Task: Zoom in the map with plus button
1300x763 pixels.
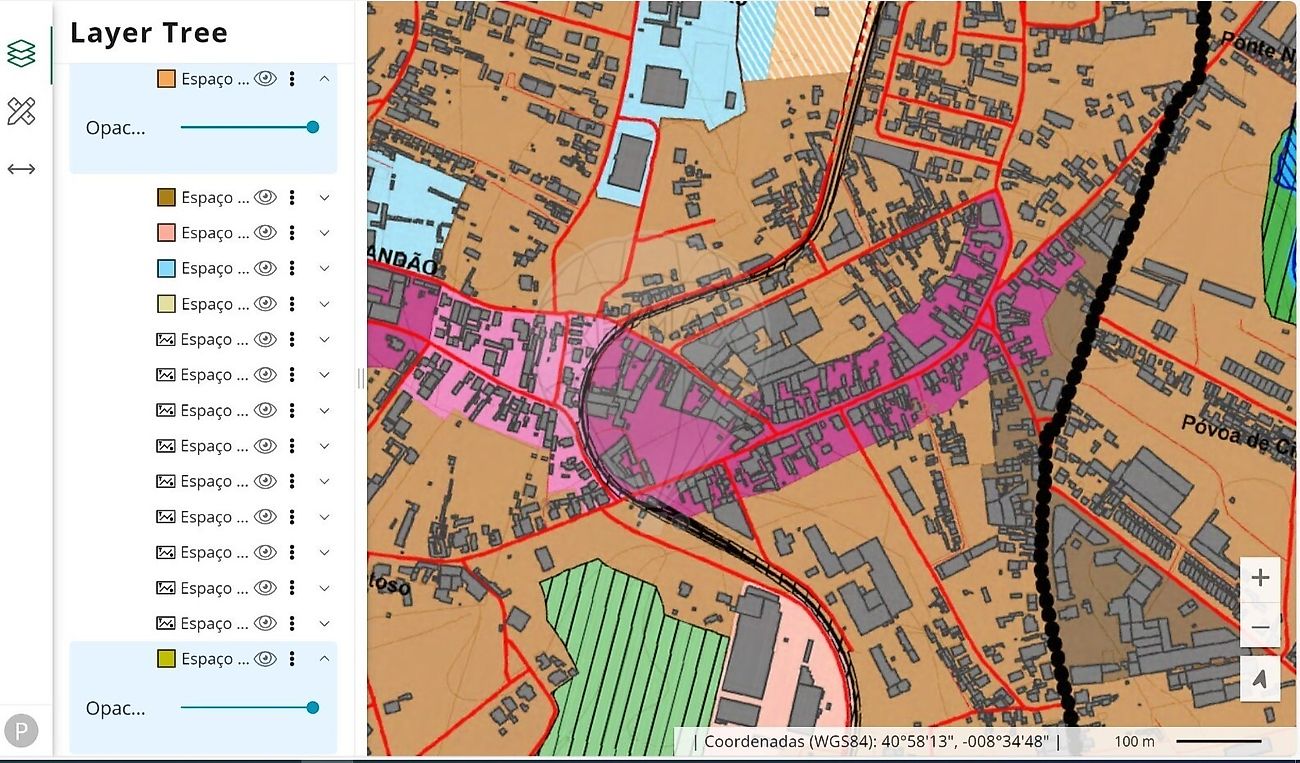Action: click(1260, 578)
